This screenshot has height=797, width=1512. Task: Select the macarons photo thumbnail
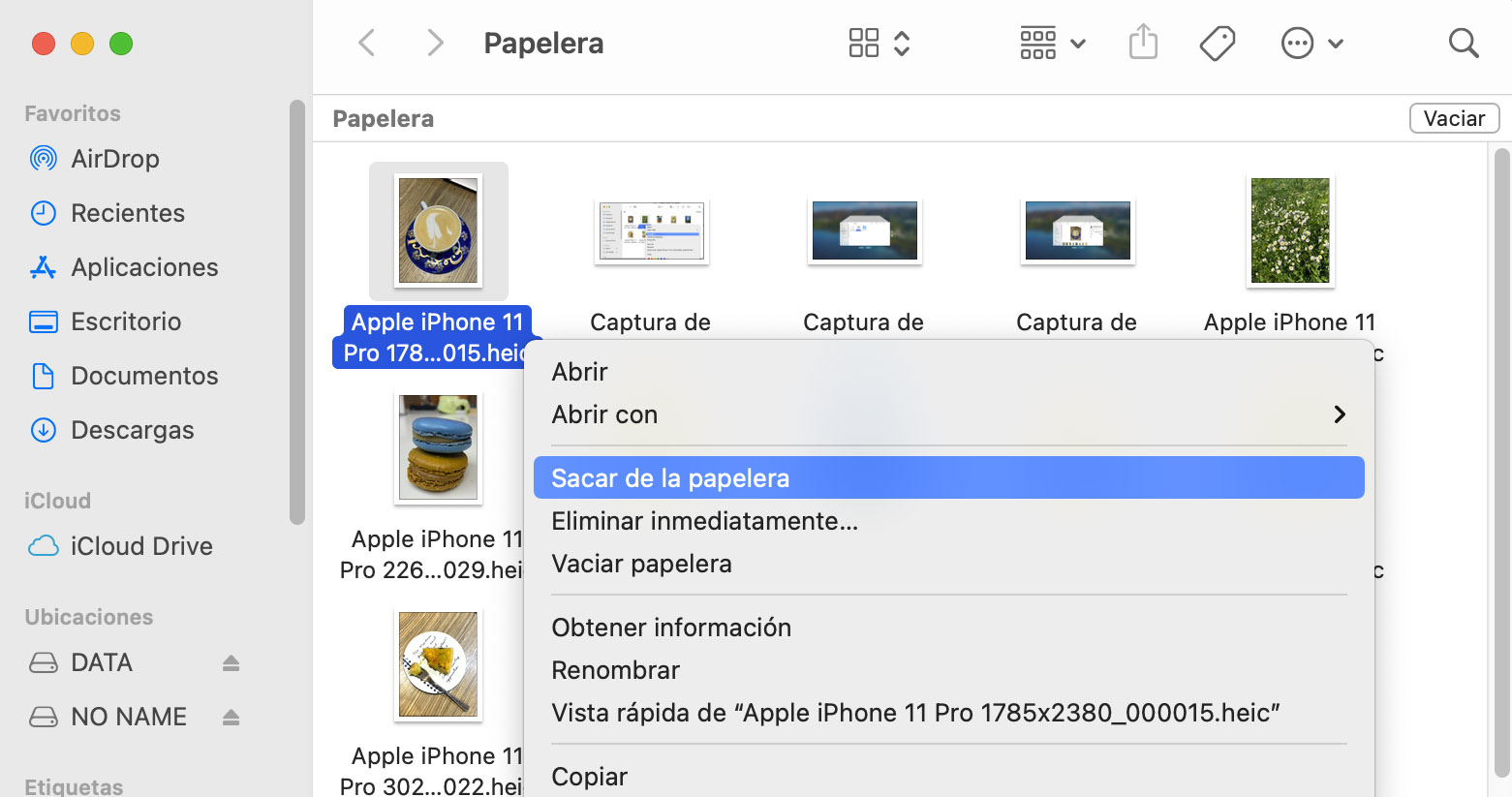438,447
